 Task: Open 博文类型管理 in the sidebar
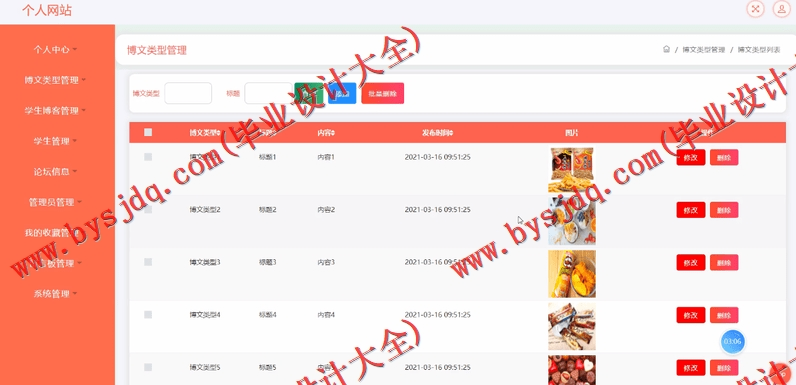point(51,80)
